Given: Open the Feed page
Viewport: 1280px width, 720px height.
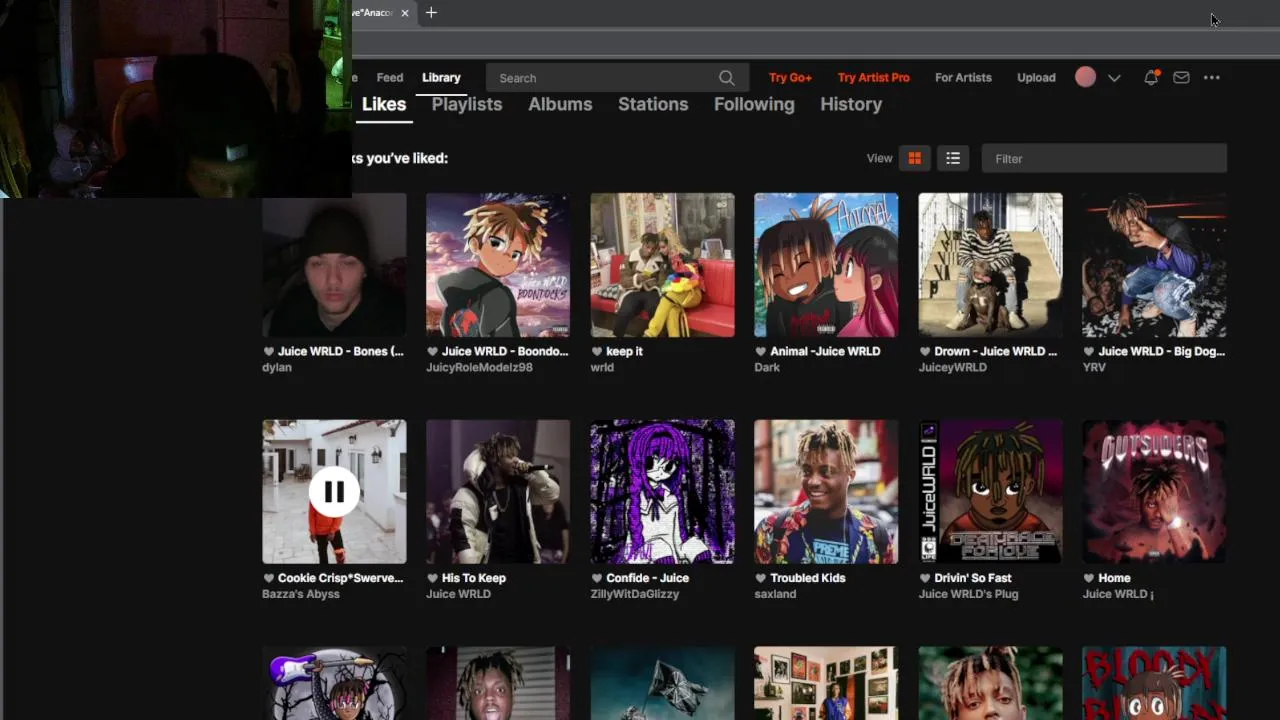Looking at the screenshot, I should pos(390,77).
